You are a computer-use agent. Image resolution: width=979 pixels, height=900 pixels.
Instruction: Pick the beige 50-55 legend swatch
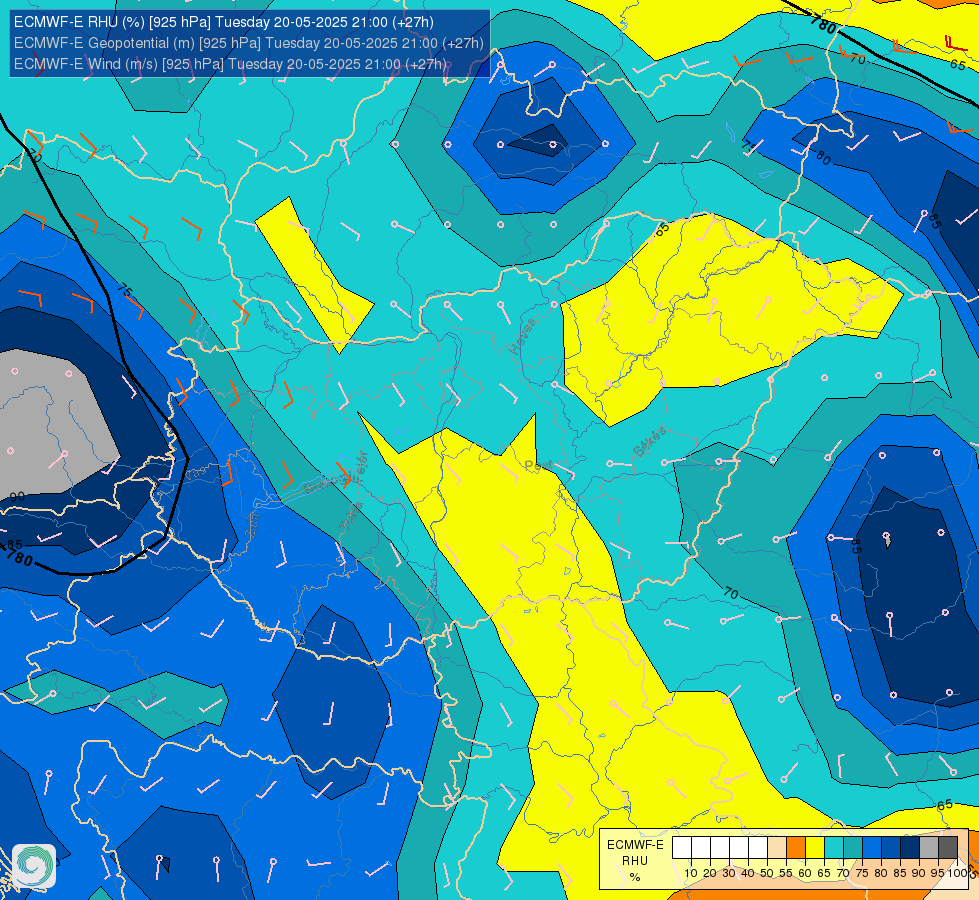(777, 848)
